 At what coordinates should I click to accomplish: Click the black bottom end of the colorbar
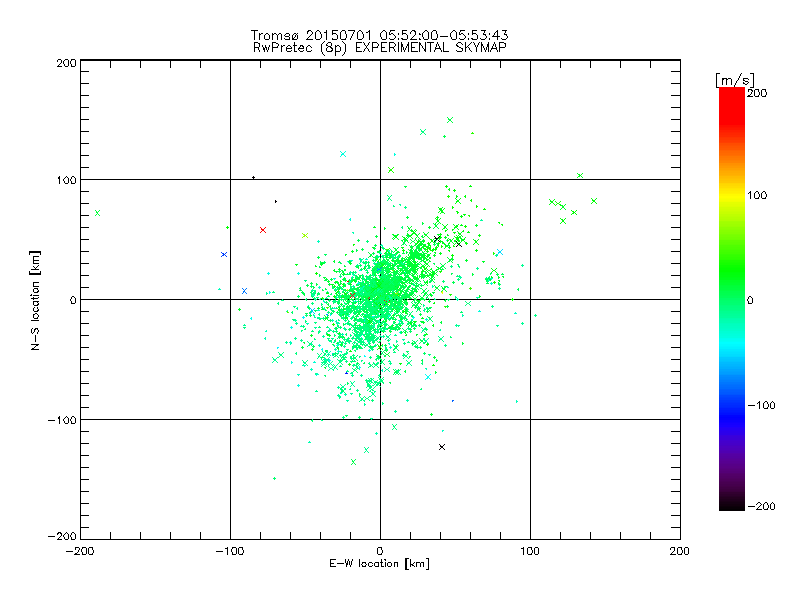tap(732, 503)
